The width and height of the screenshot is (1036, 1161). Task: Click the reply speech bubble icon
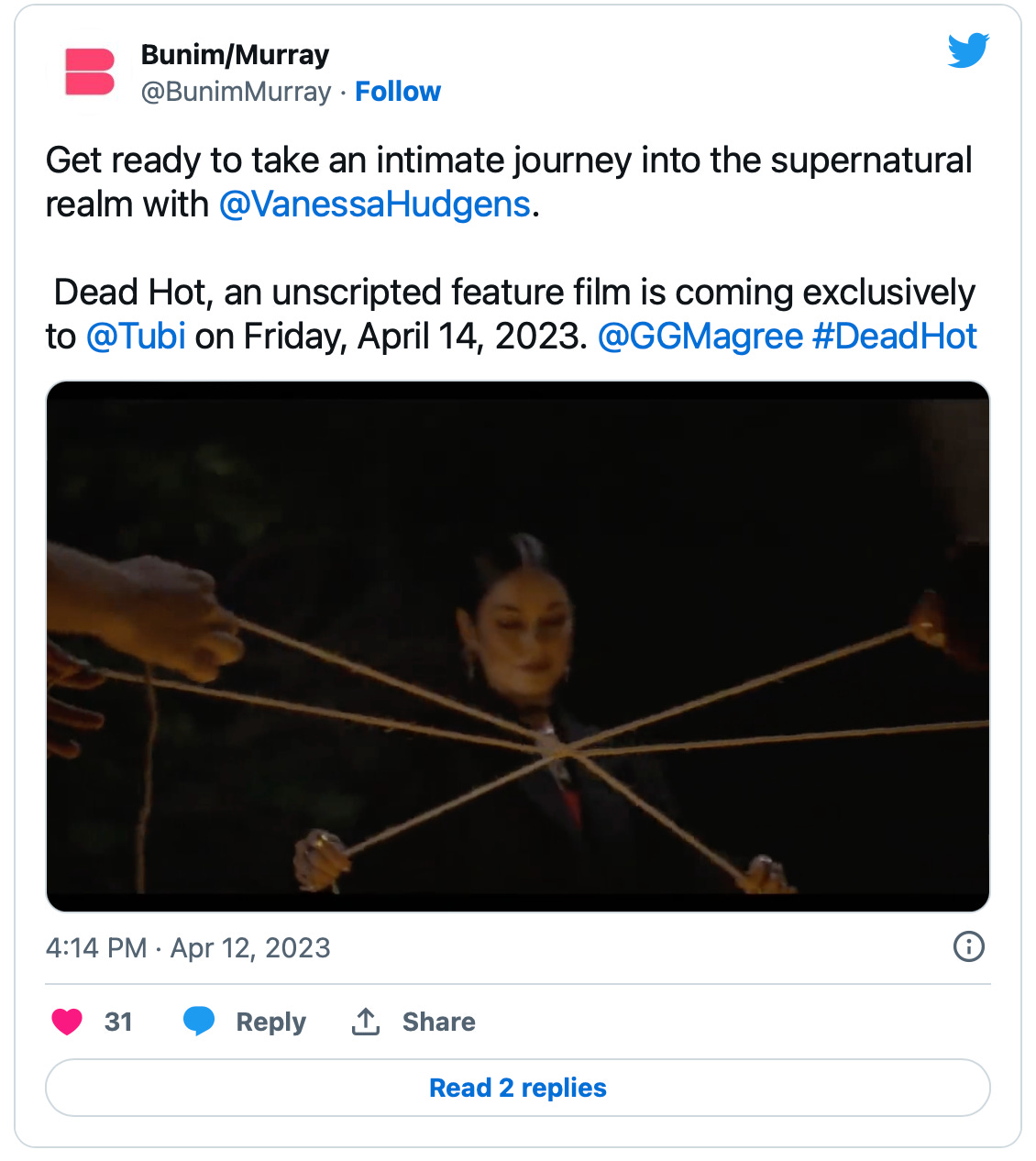click(x=198, y=1021)
